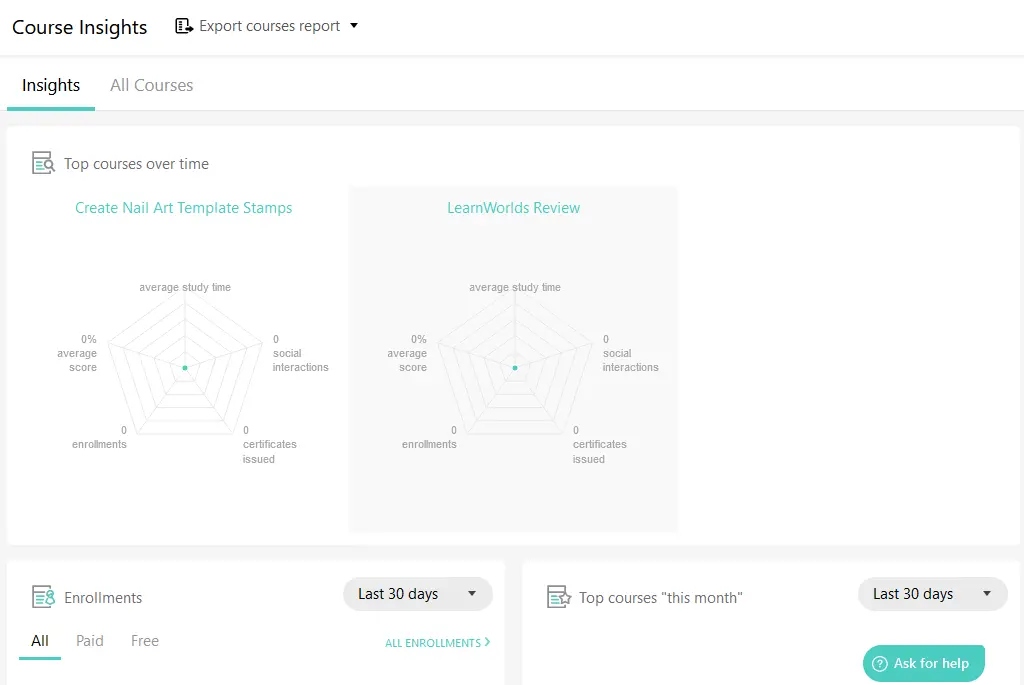
Task: Open the Create Nail Art Template Stamps course
Action: pyautogui.click(x=184, y=207)
